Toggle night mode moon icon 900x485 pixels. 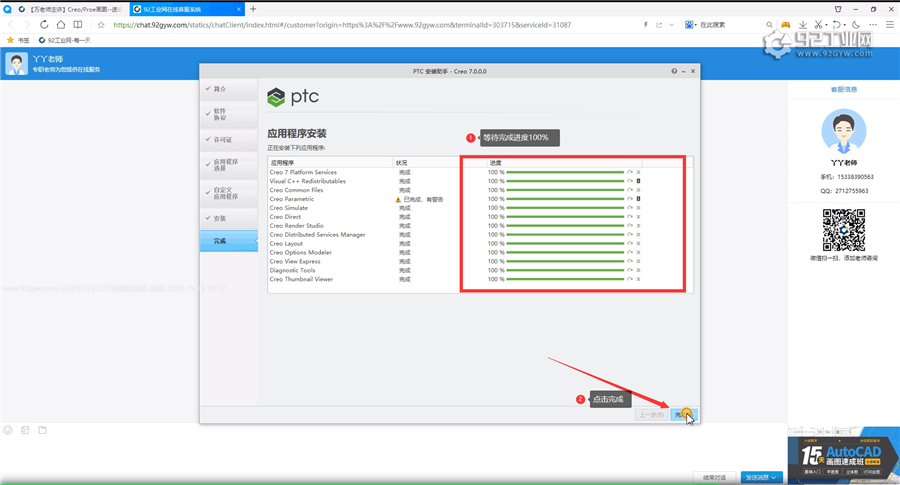coord(856,25)
